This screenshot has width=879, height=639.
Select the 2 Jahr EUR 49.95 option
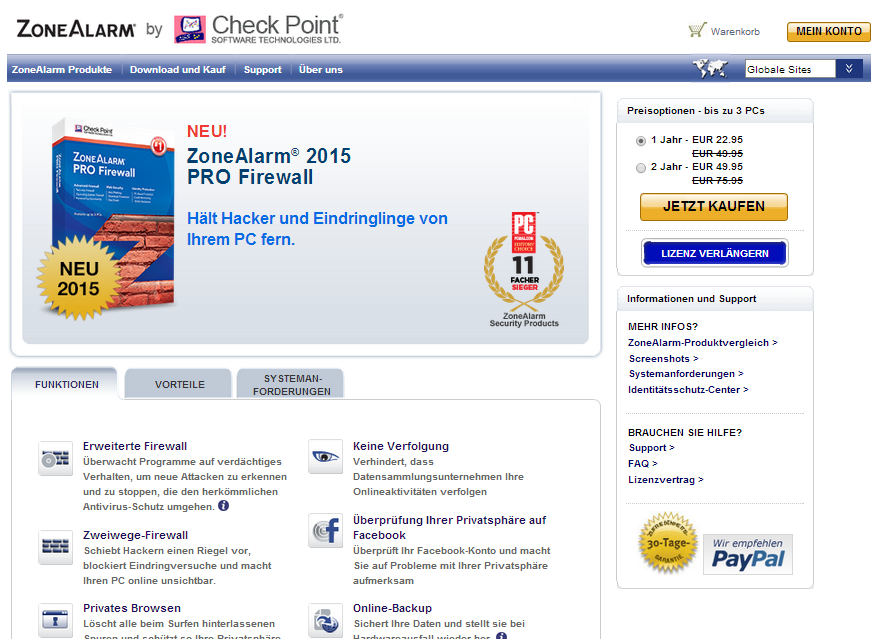click(641, 168)
